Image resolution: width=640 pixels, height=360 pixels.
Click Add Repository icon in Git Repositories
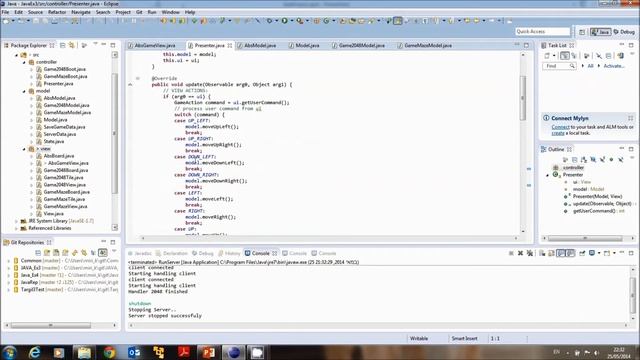[x=47, y=253]
